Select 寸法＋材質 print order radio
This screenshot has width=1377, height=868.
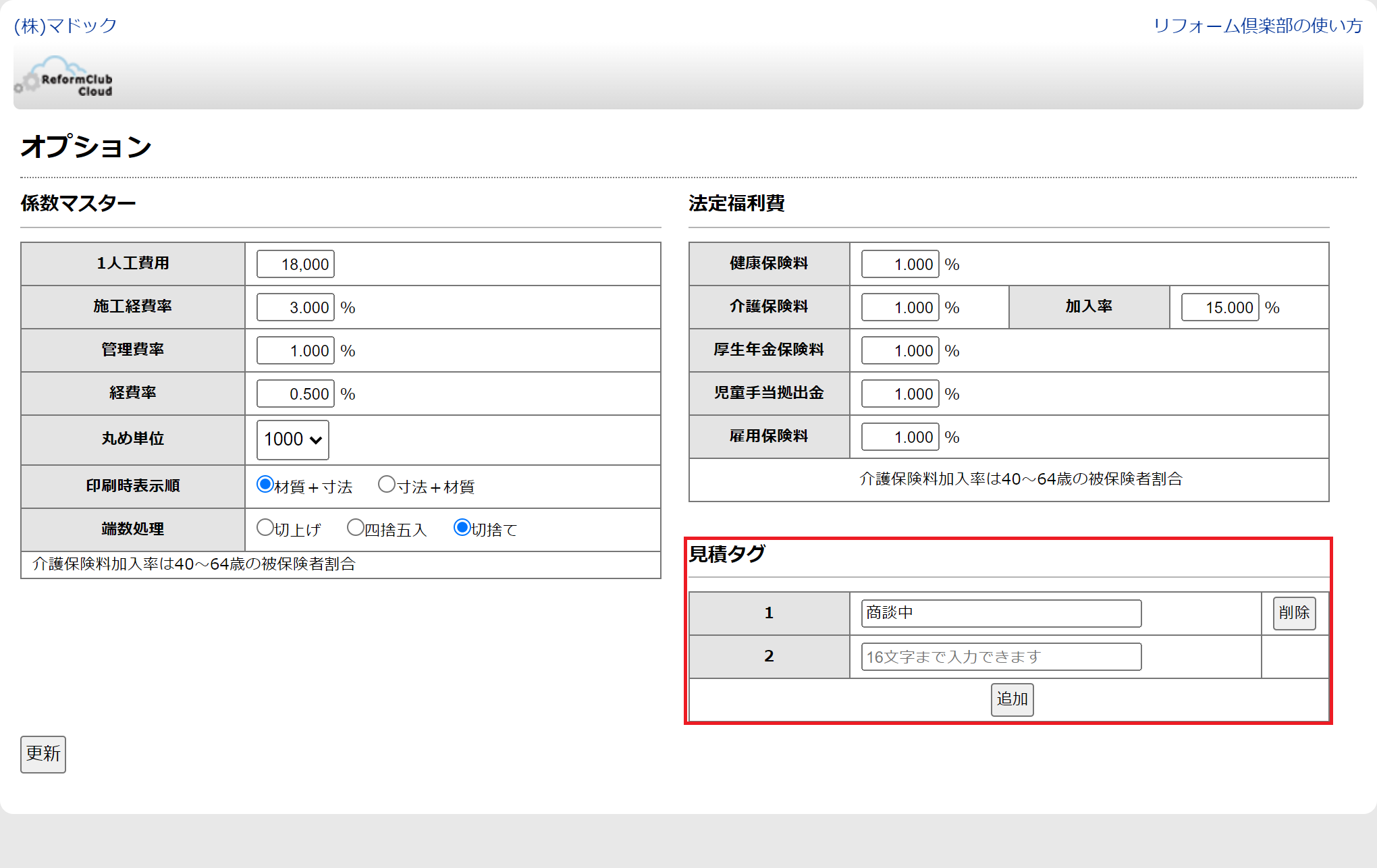click(x=386, y=485)
